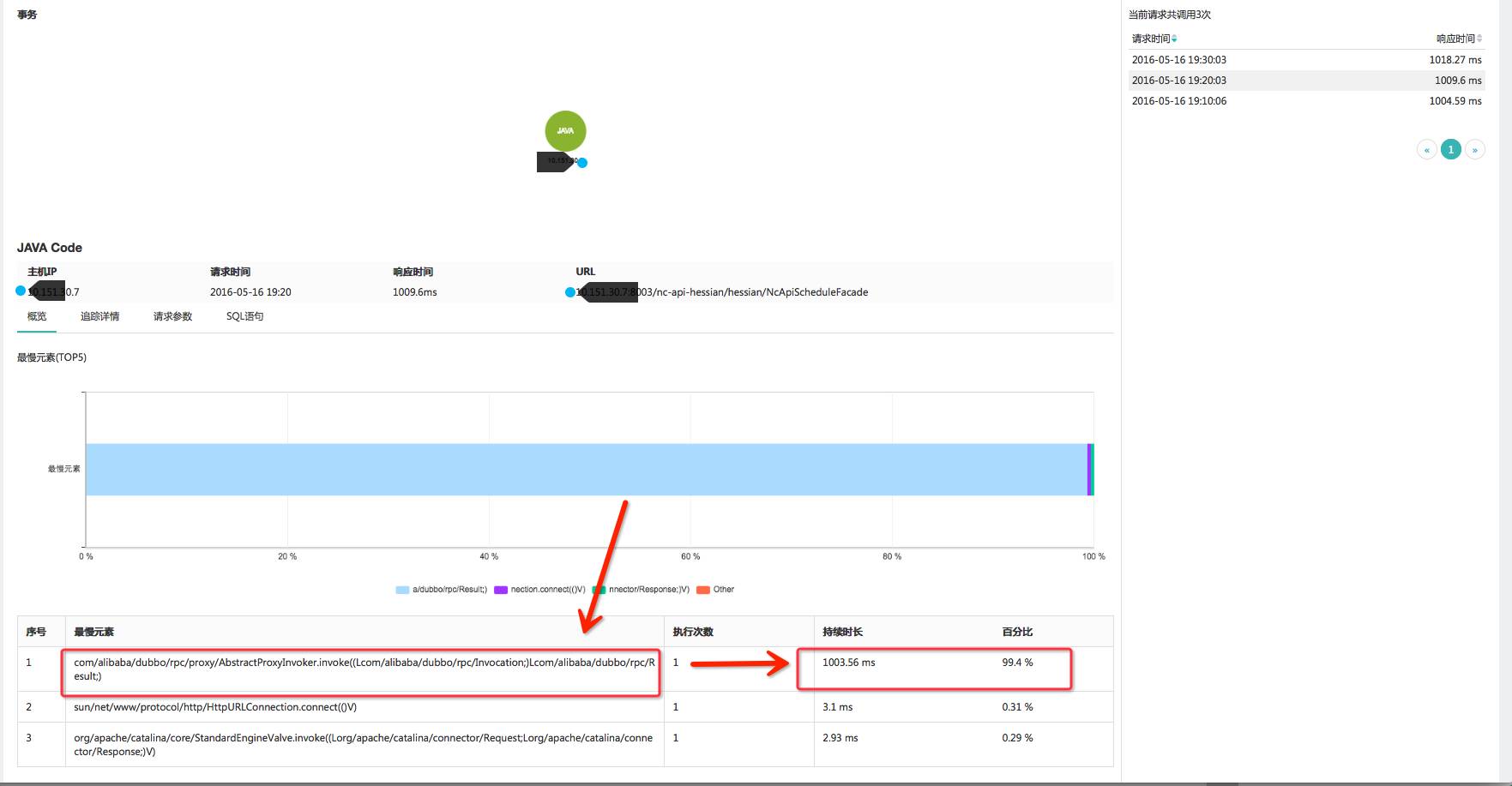The width and height of the screenshot is (1512, 786).
Task: Go to next page with » button
Action: 1475,149
